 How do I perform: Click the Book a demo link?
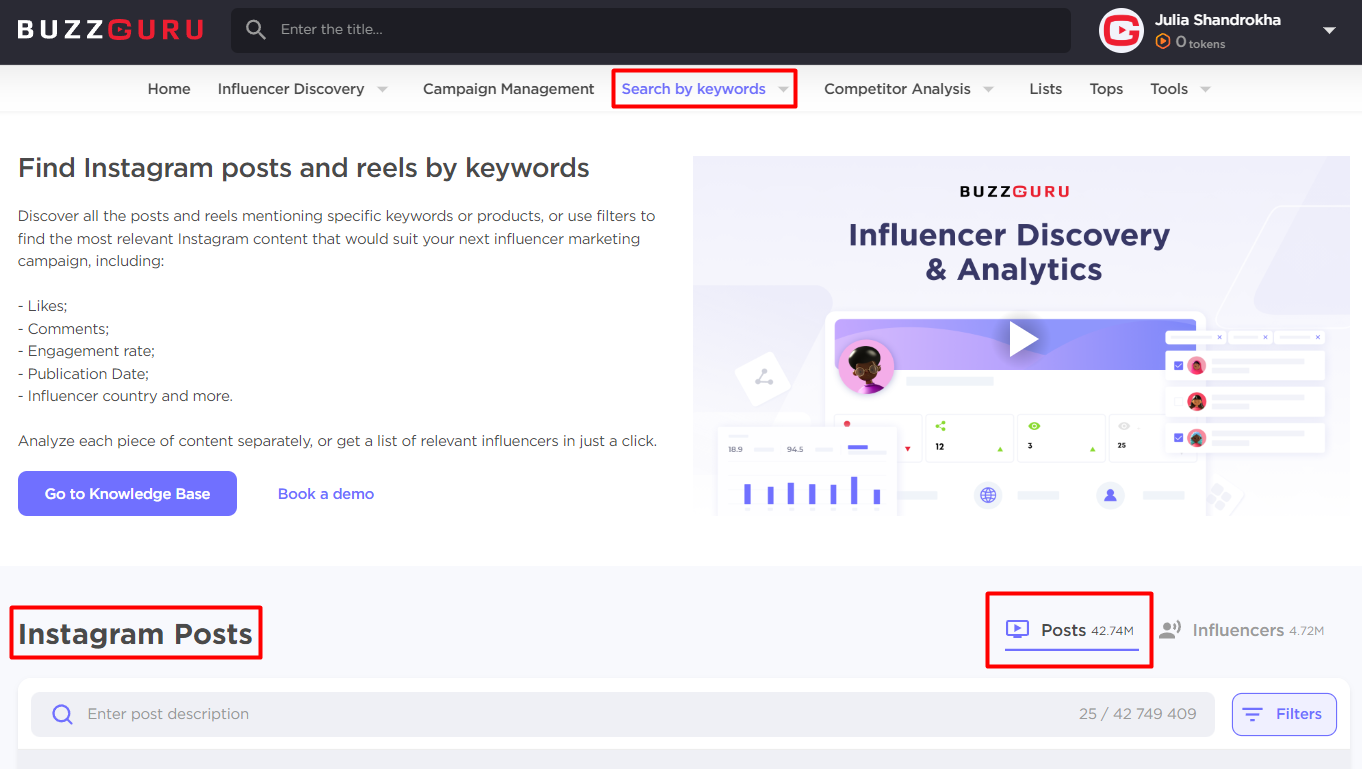click(x=326, y=494)
